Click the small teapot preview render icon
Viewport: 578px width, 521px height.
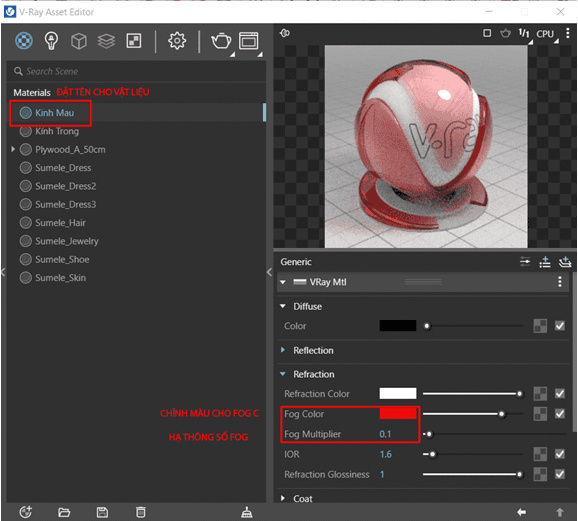(505, 33)
